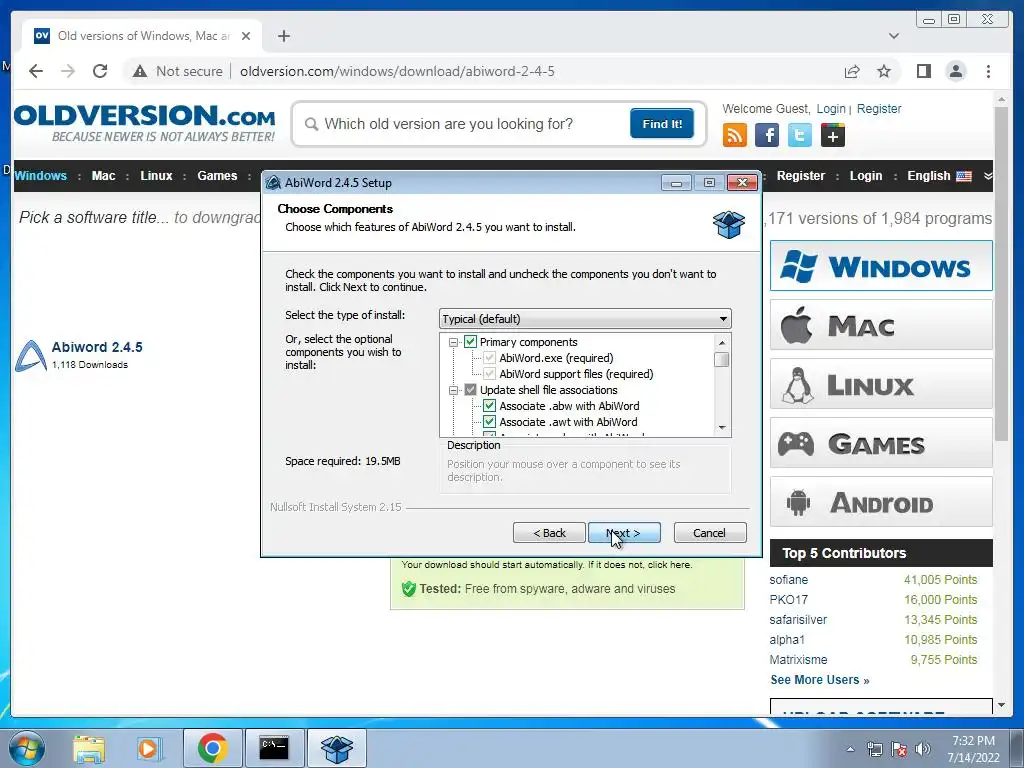Open the Not secure site information
Image resolution: width=1024 pixels, height=768 pixels.
point(177,71)
